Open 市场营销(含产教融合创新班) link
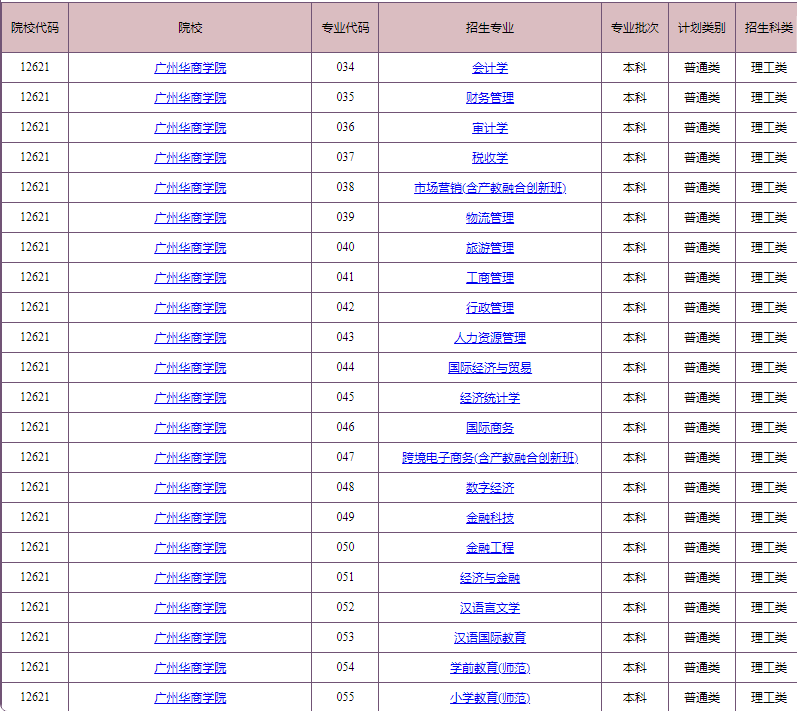 click(x=489, y=188)
